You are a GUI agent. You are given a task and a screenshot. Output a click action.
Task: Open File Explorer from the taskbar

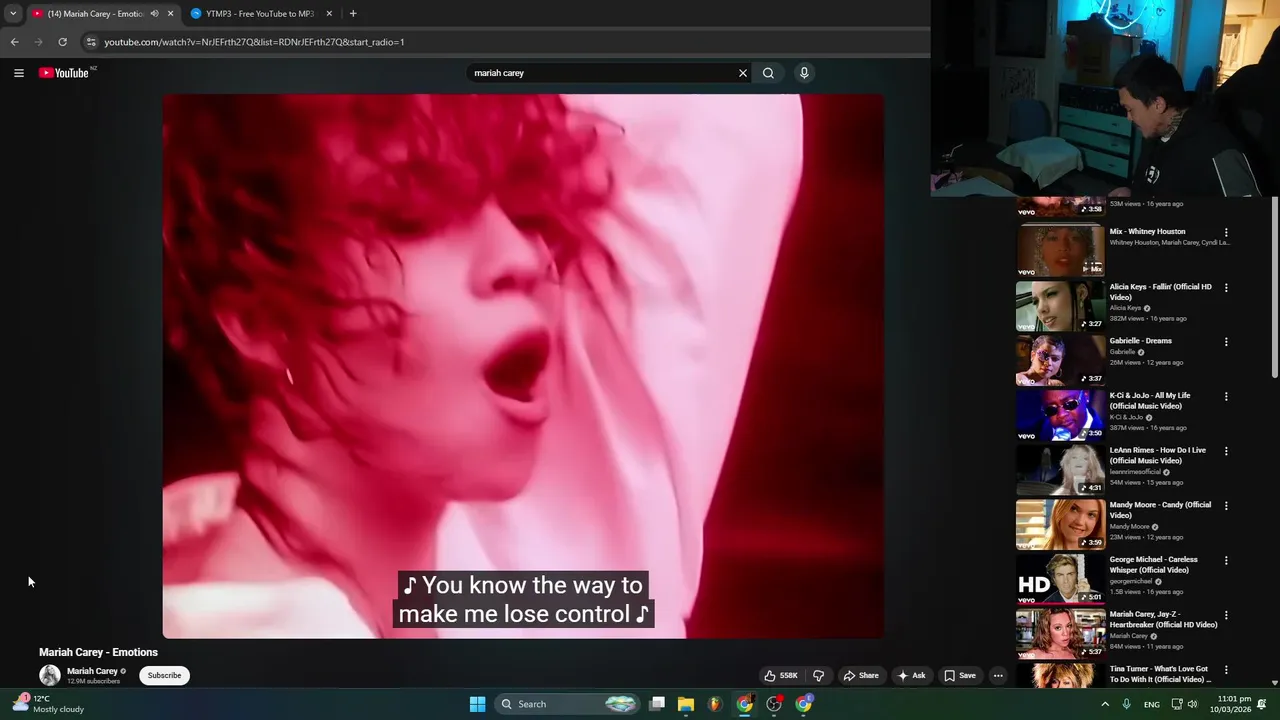point(686,704)
